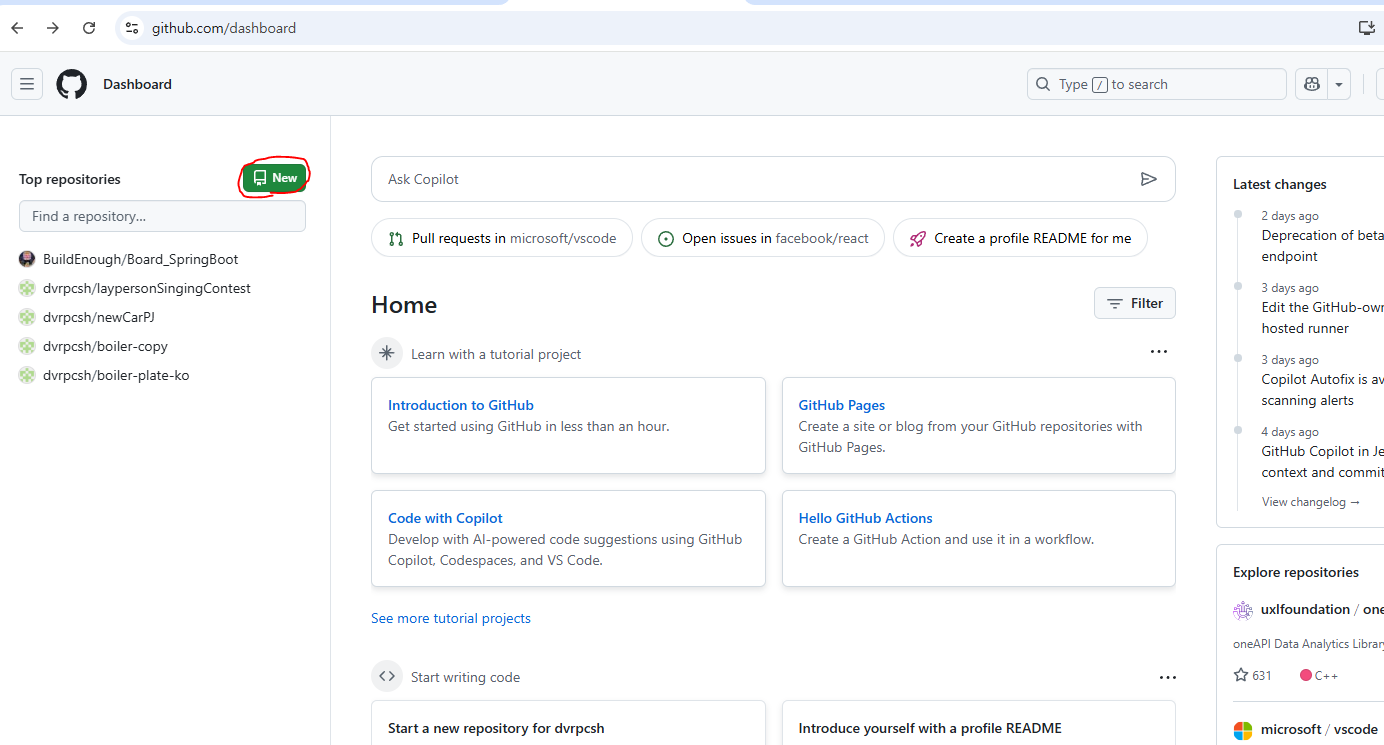Open dvrpcsh/laypersonSingingContest repository
This screenshot has height=745, width=1384.
(x=147, y=288)
